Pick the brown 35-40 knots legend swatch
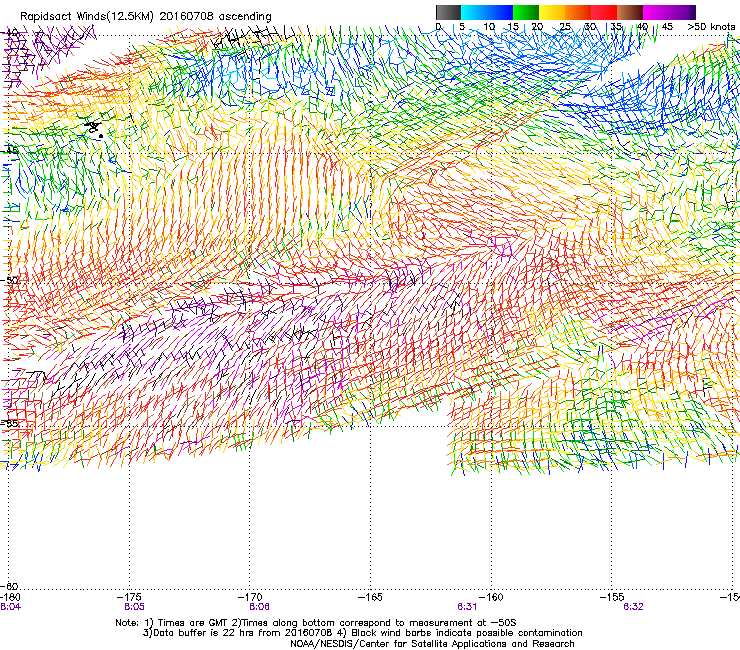The height and width of the screenshot is (650, 740). coord(630,12)
